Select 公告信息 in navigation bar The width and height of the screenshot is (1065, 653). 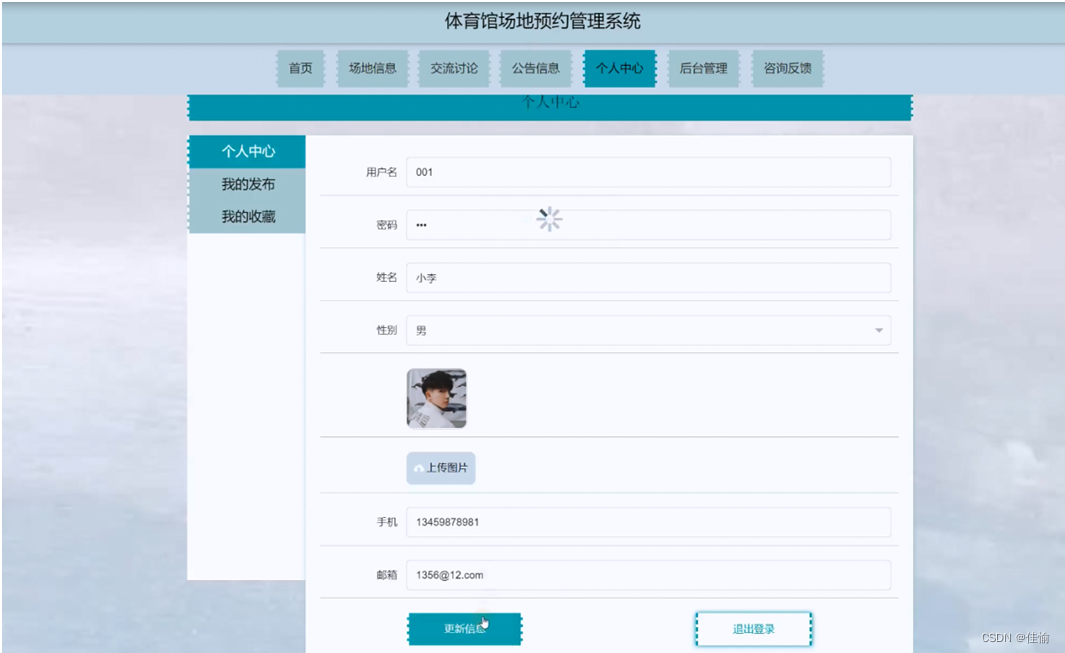point(535,69)
